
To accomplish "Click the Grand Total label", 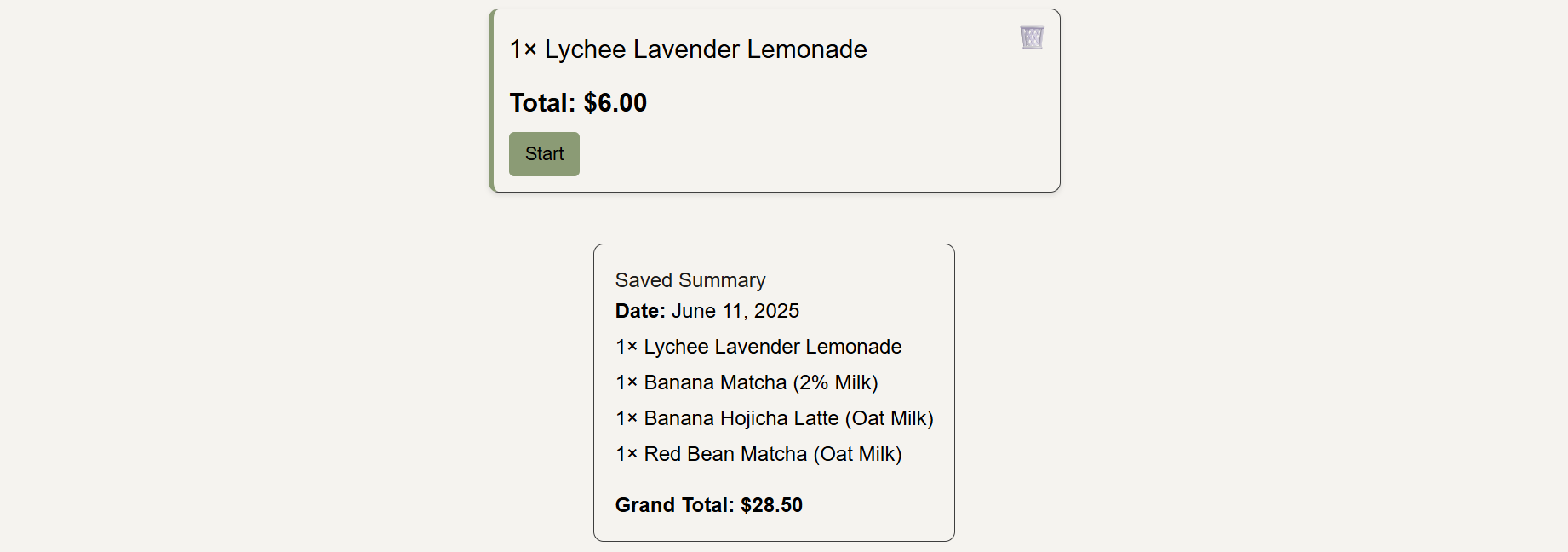I will coord(674,505).
